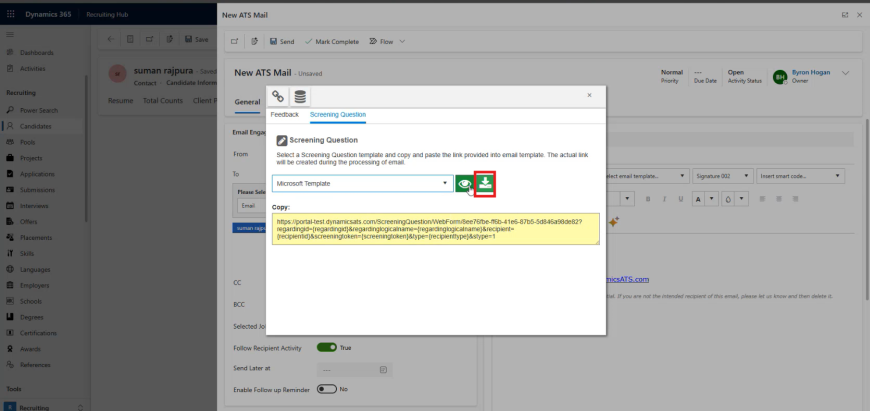Screen dimensions: 870x411
Task: Open the Signature 002 dropdown
Action: 724,176
